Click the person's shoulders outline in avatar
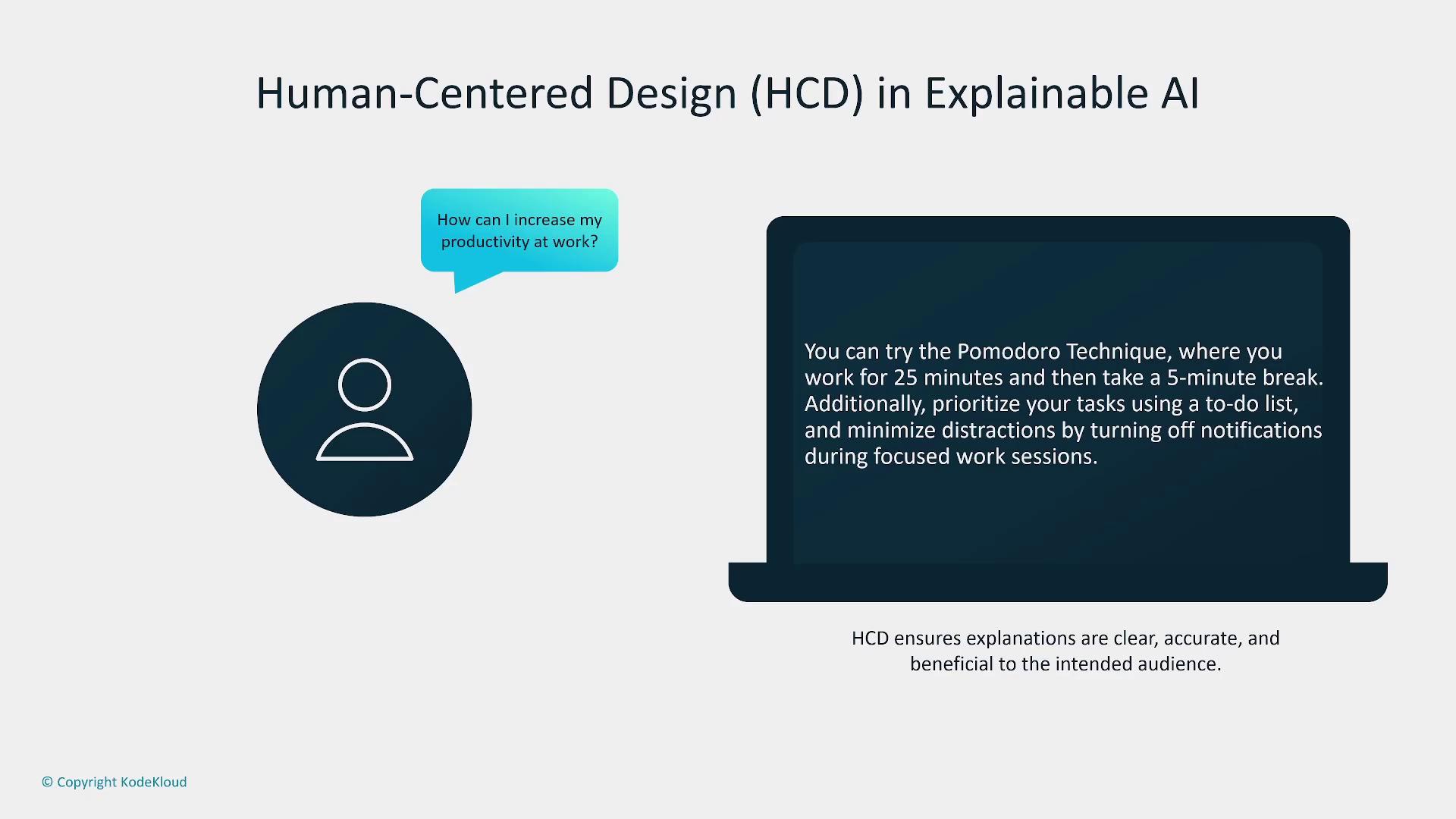Image resolution: width=1456 pixels, height=819 pixels. (x=364, y=444)
